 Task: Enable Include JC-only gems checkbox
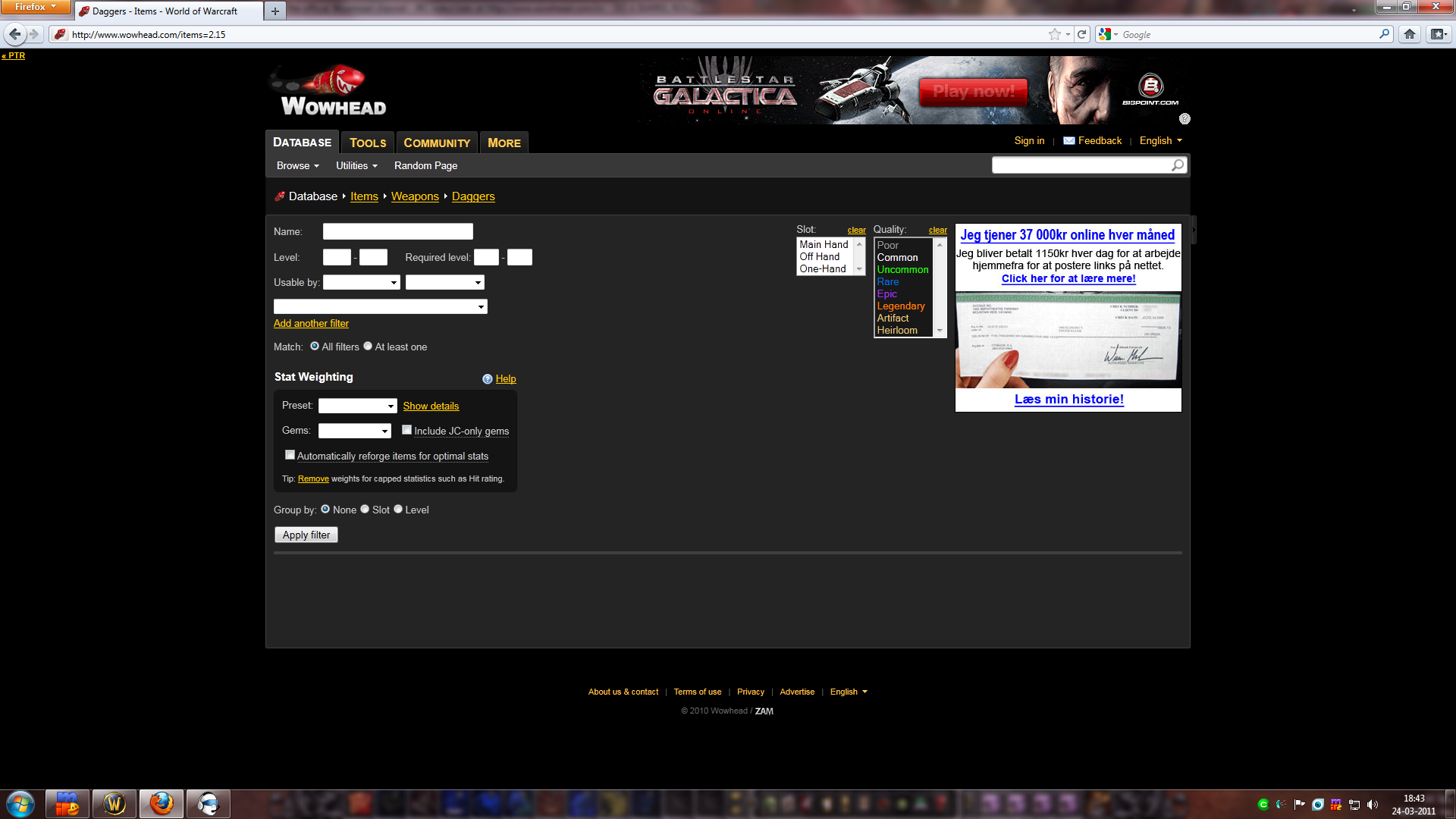pos(406,430)
